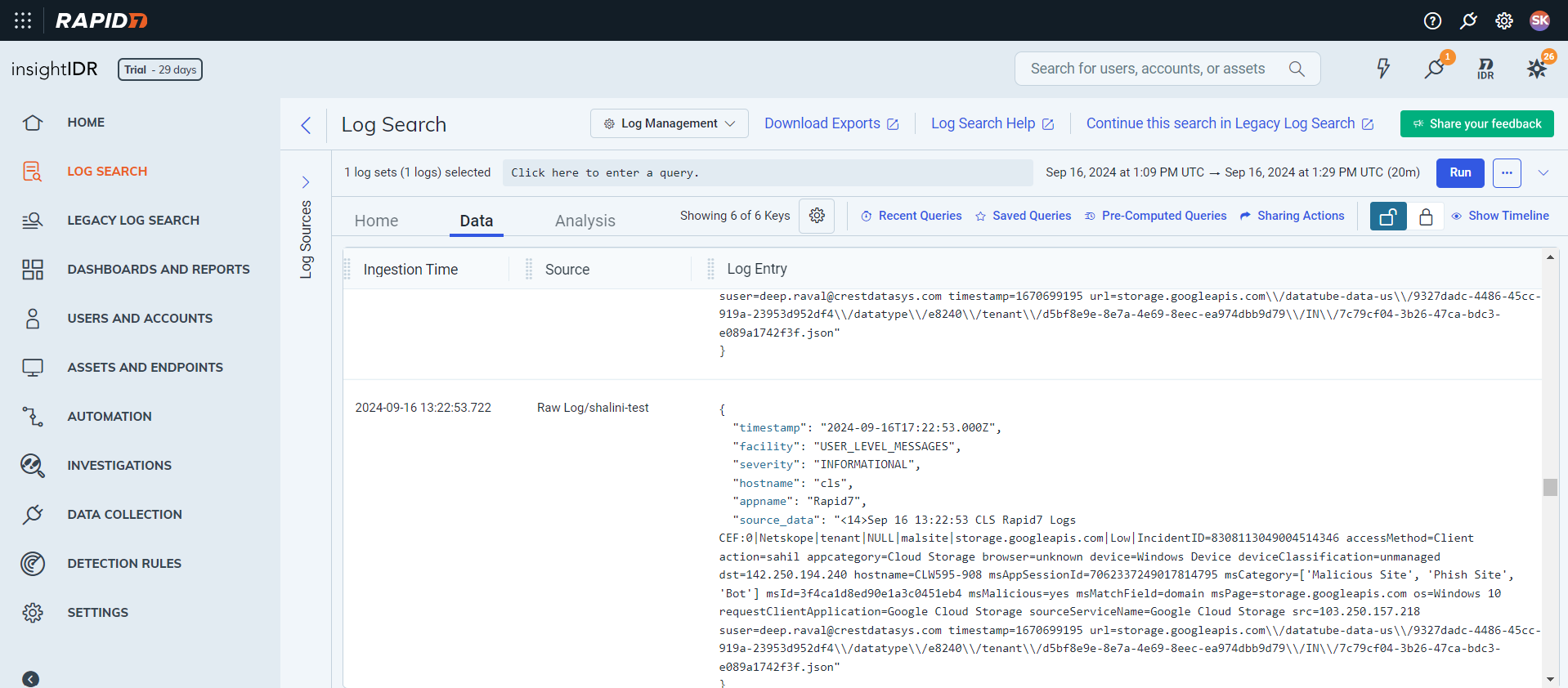
Task: Click Share your feedback button
Action: 1476,123
